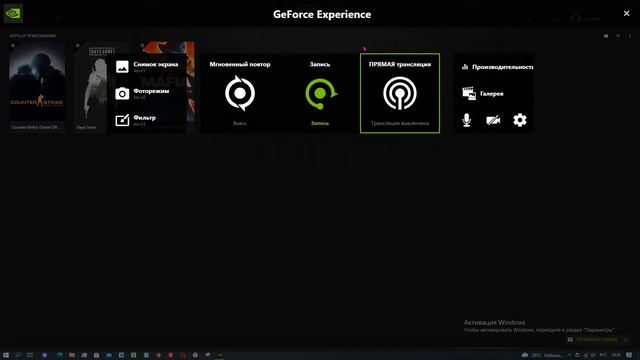The width and height of the screenshot is (640, 360).
Task: Open Фоторежим photo mode
Action: [x=142, y=93]
